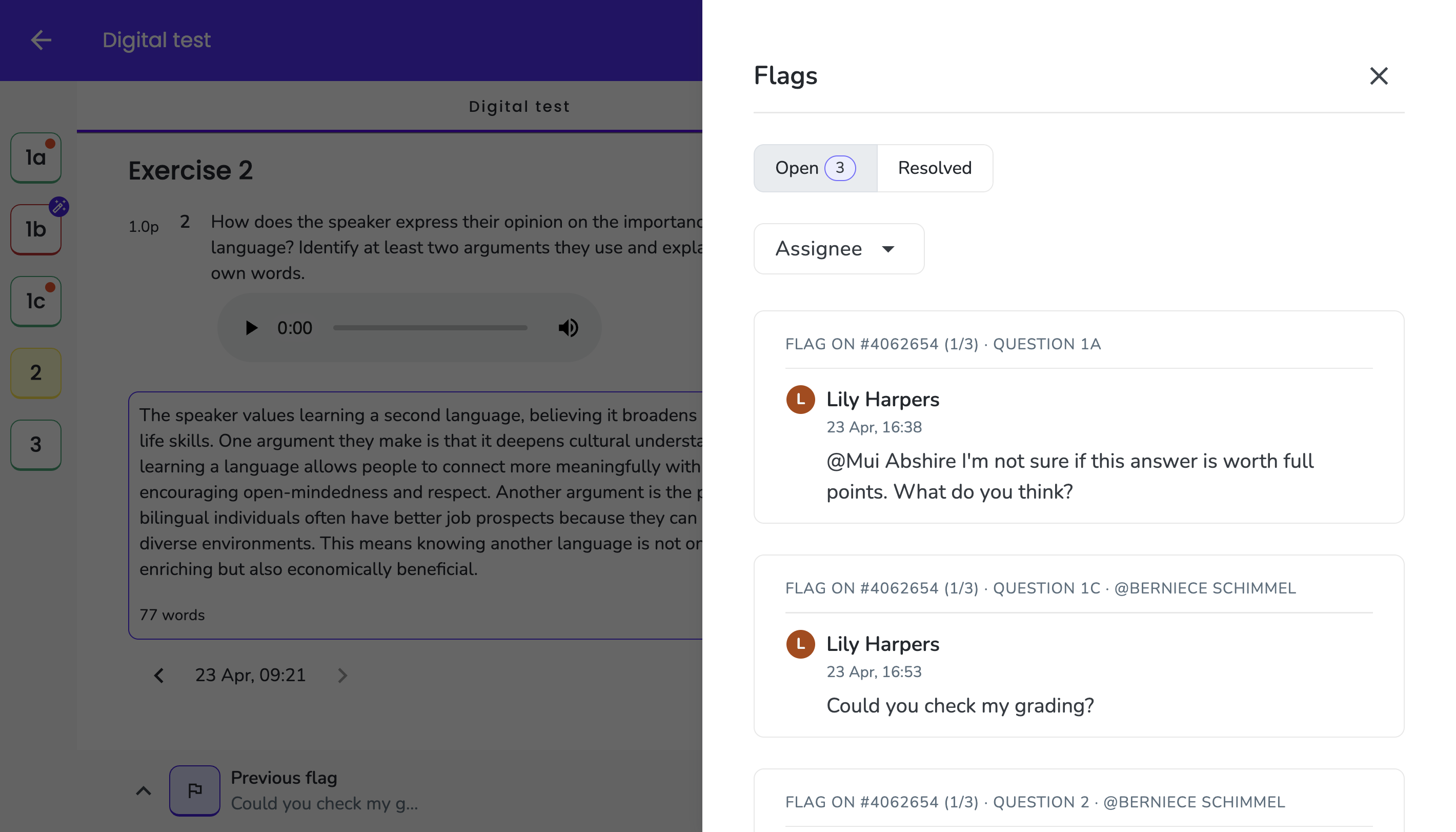Screen dimensions: 1456x832
Task: Open the flag header for Question 2
Action: click(x=1035, y=802)
